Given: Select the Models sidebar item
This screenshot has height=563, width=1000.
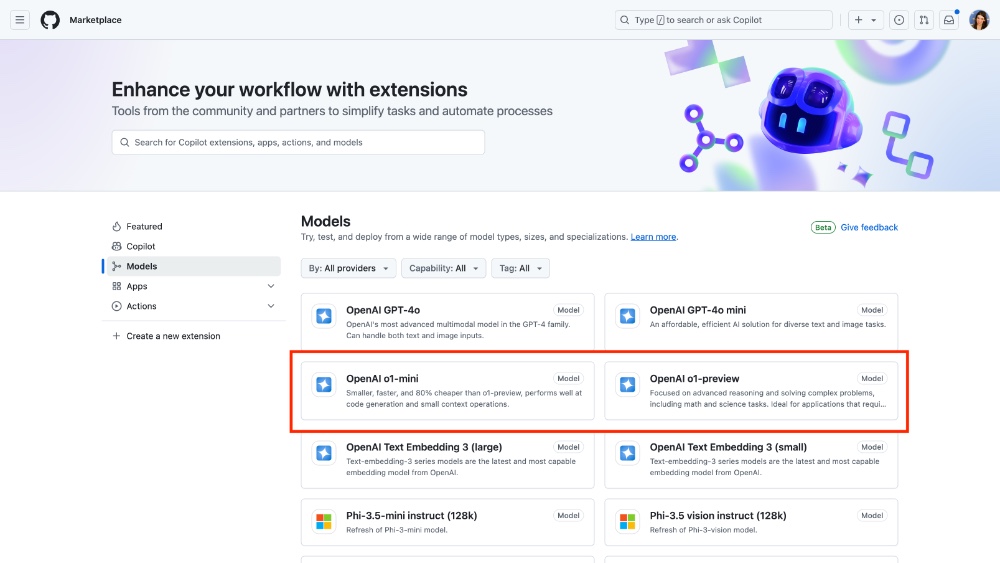Looking at the screenshot, I should [194, 267].
